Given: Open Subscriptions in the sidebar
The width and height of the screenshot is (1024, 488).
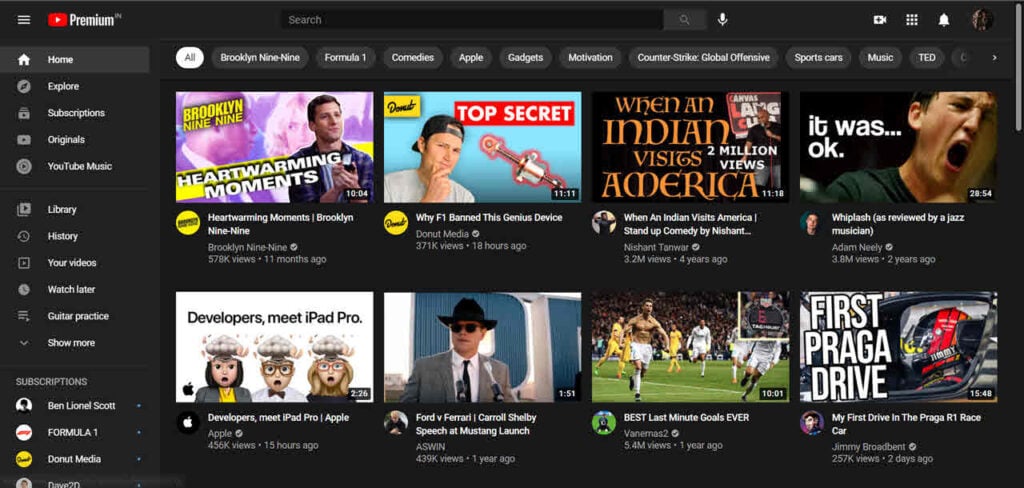Looking at the screenshot, I should pos(74,113).
